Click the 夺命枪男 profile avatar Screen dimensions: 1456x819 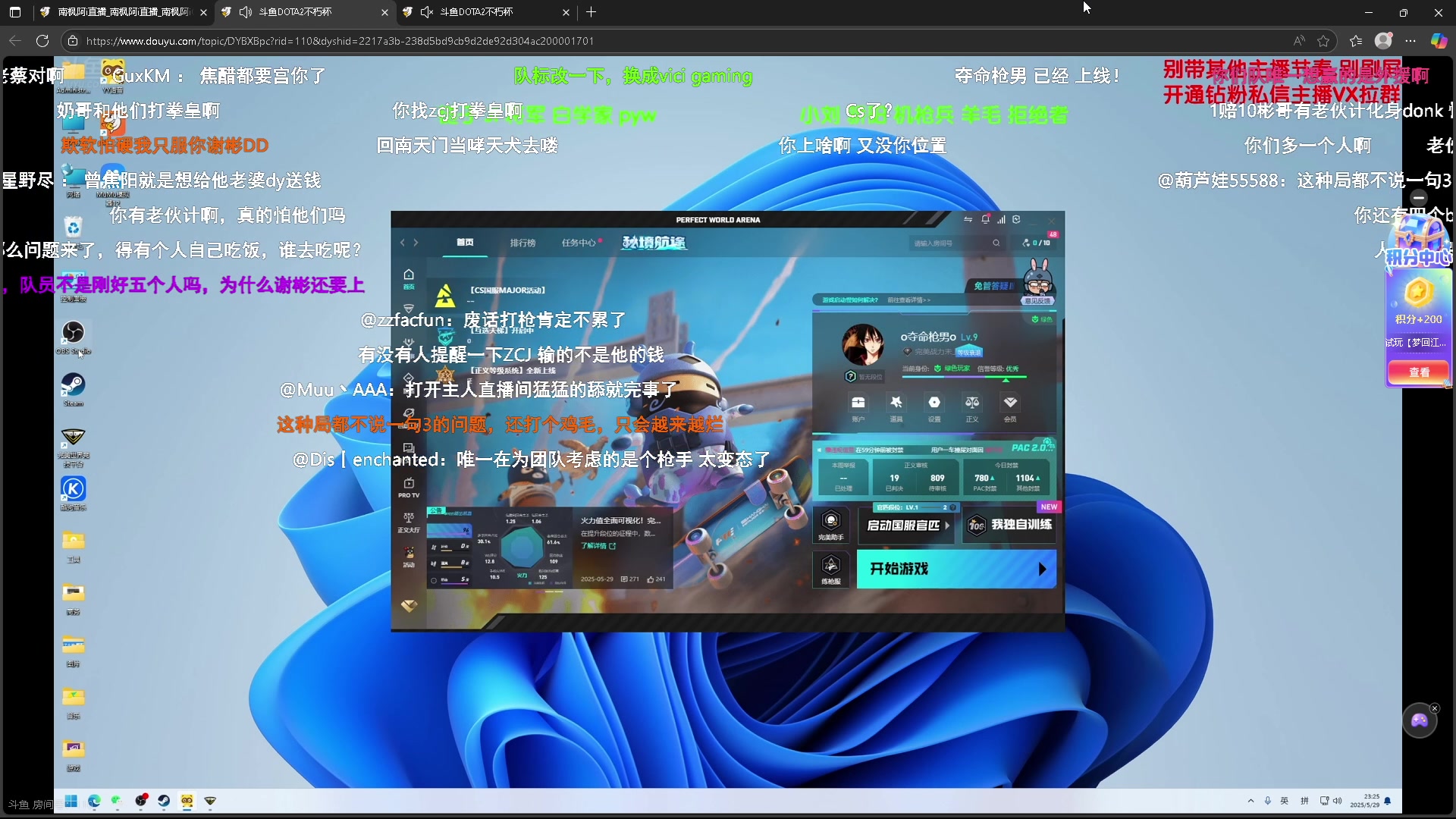(863, 345)
